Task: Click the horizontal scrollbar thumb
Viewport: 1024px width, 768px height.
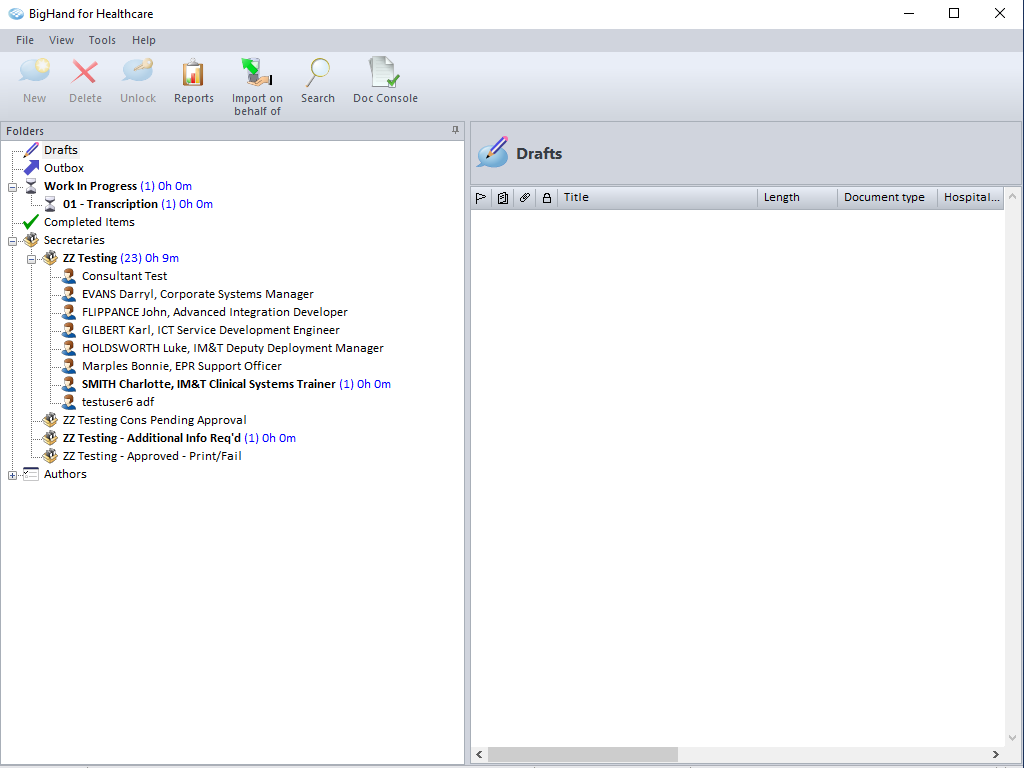Action: coord(583,754)
